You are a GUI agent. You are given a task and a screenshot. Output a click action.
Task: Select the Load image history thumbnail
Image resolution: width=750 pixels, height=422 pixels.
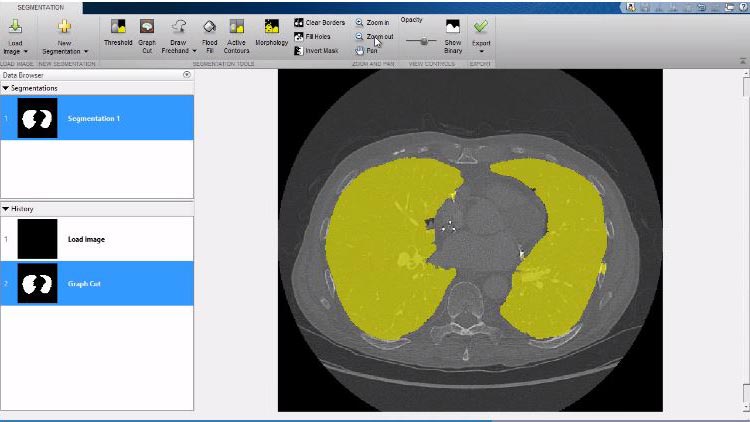point(38,240)
